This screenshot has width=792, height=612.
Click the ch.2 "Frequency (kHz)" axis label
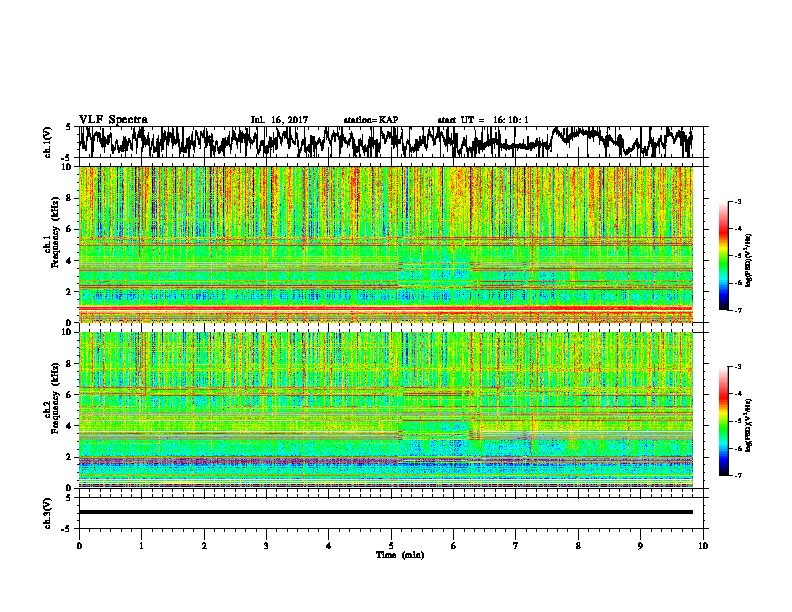[56, 398]
